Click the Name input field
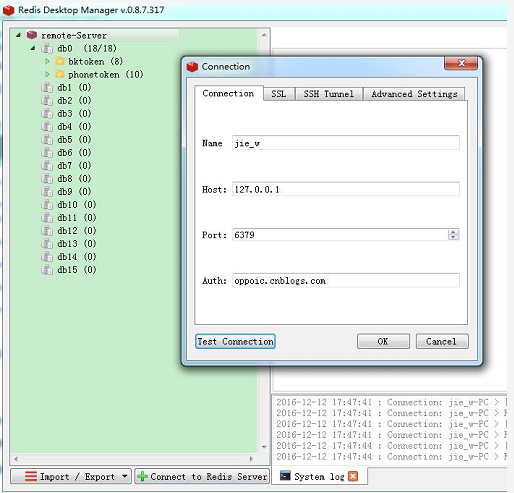Image resolution: width=514 pixels, height=493 pixels. (x=346, y=143)
